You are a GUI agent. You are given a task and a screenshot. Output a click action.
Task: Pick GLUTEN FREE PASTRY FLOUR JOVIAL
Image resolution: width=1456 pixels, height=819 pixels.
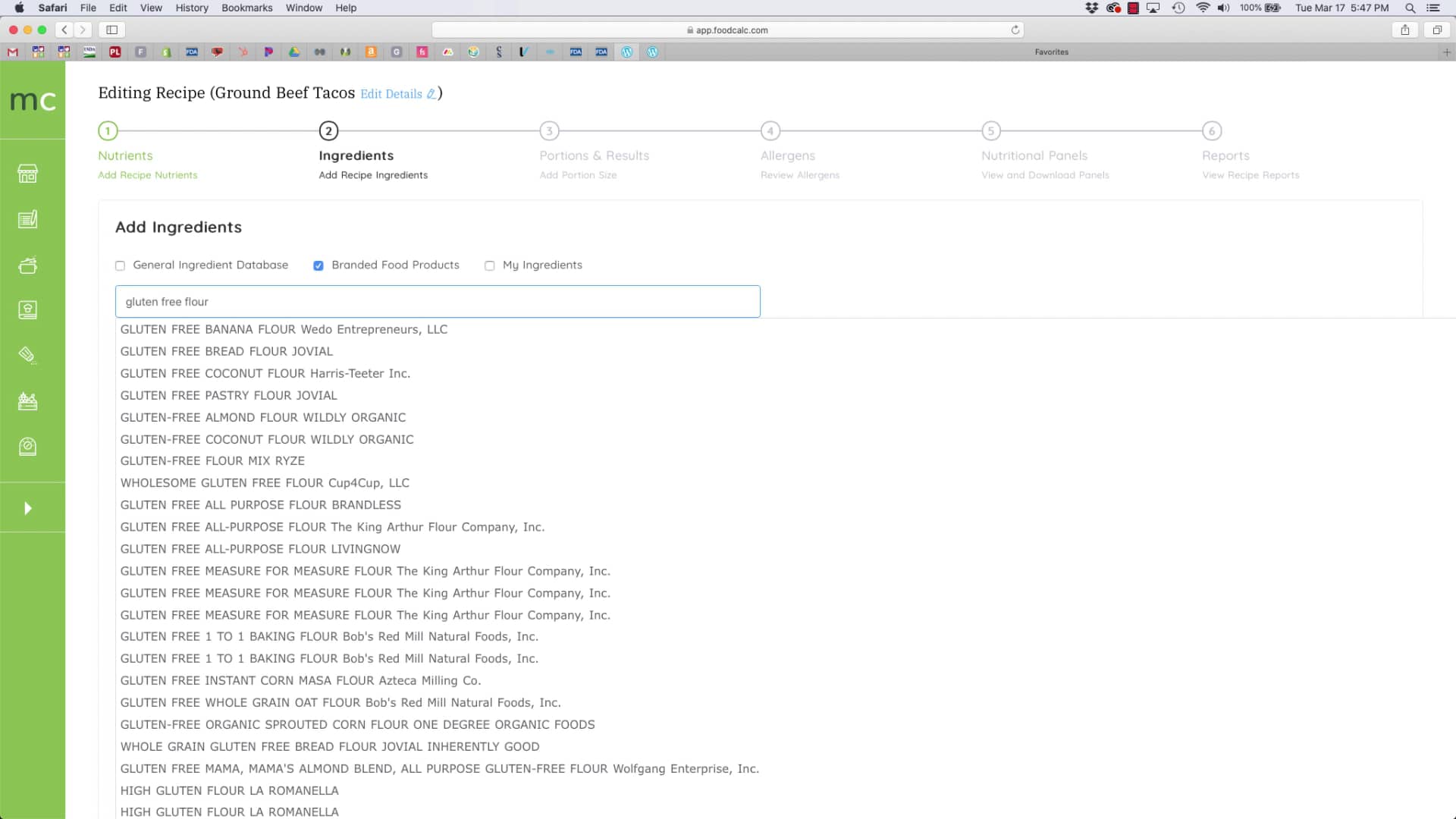click(228, 395)
